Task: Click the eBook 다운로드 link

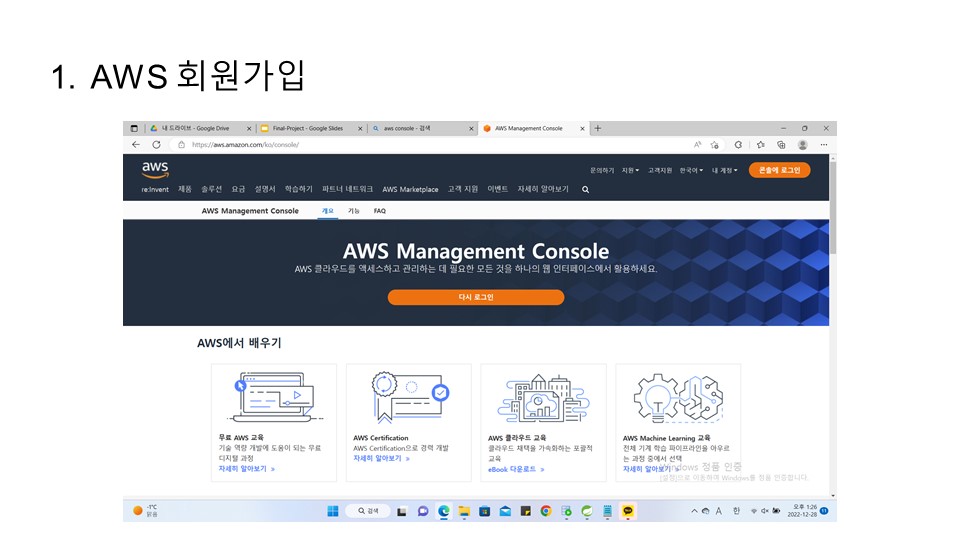Action: [x=516, y=470]
